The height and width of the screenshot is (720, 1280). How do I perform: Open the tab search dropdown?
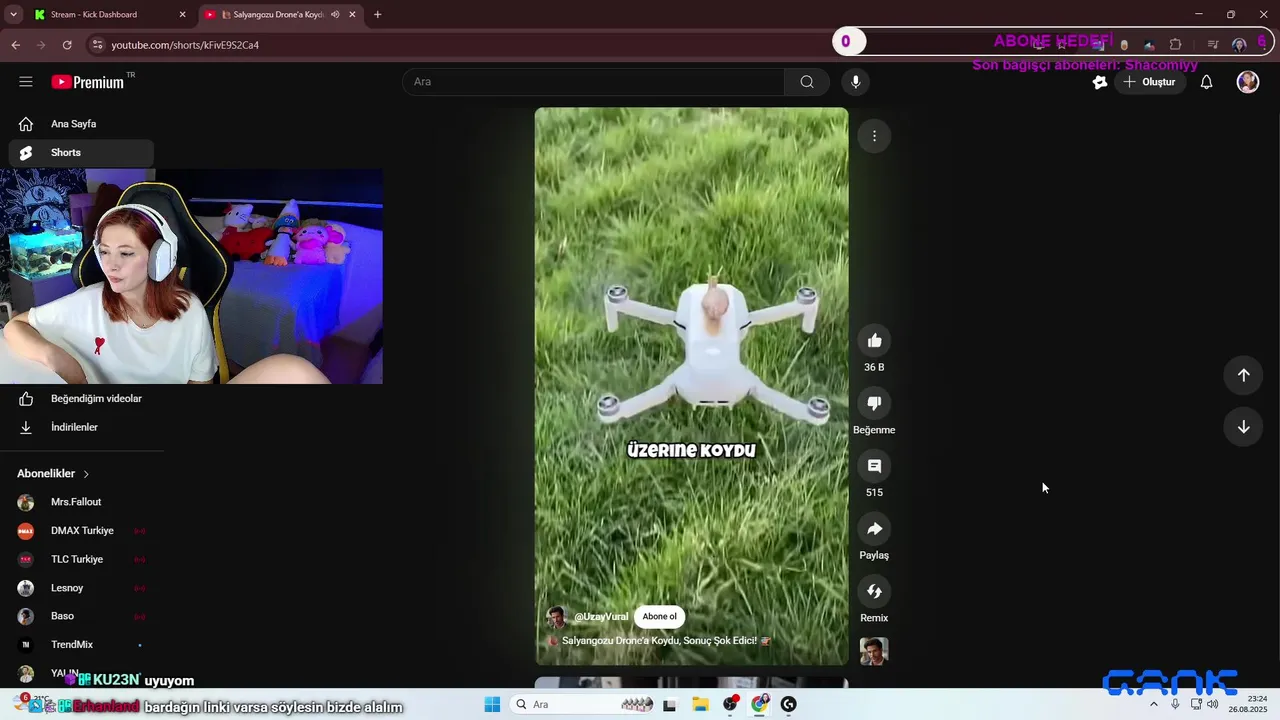coord(13,15)
